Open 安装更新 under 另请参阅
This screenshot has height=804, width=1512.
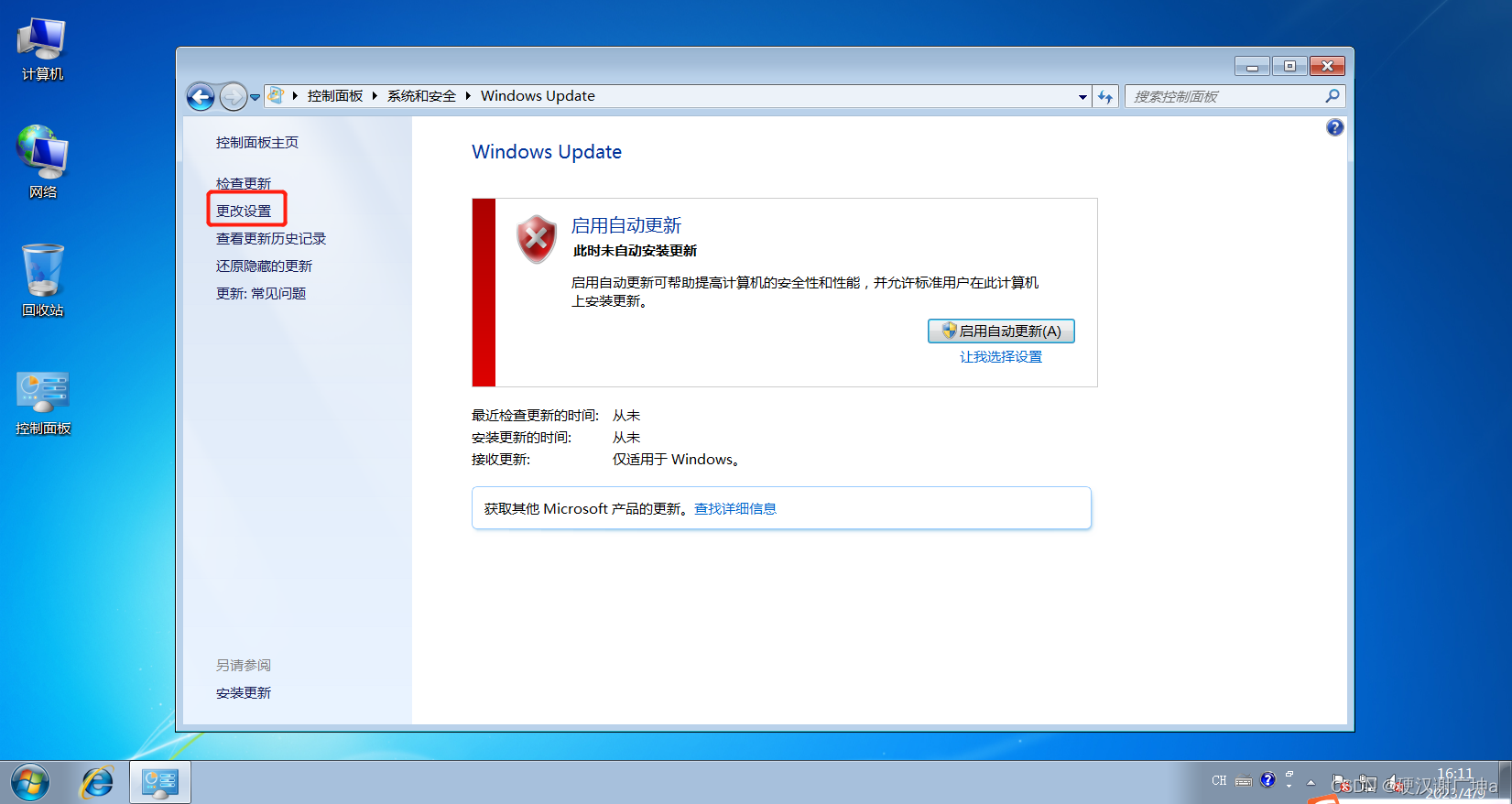click(244, 692)
